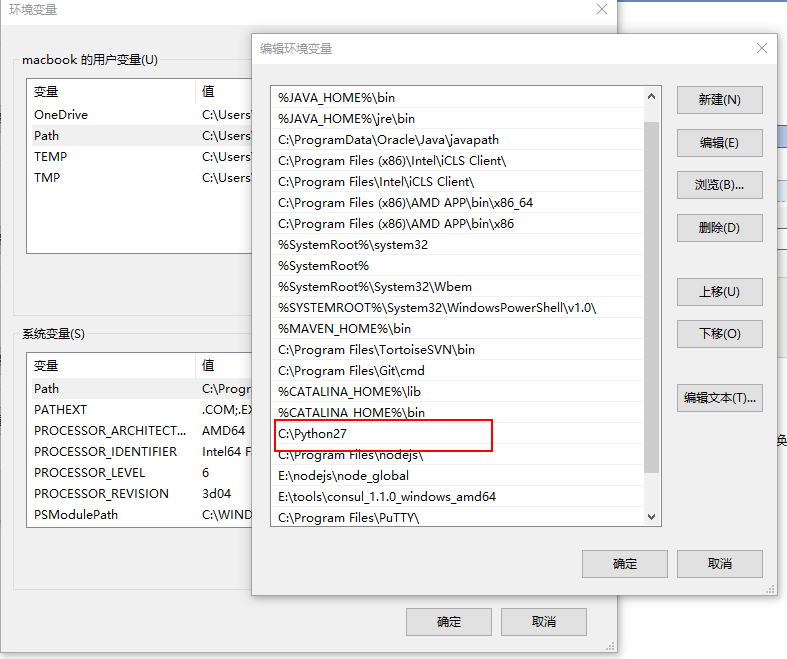Move entry down with 下移(O)
Image resolution: width=787 pixels, height=659 pixels.
719,334
